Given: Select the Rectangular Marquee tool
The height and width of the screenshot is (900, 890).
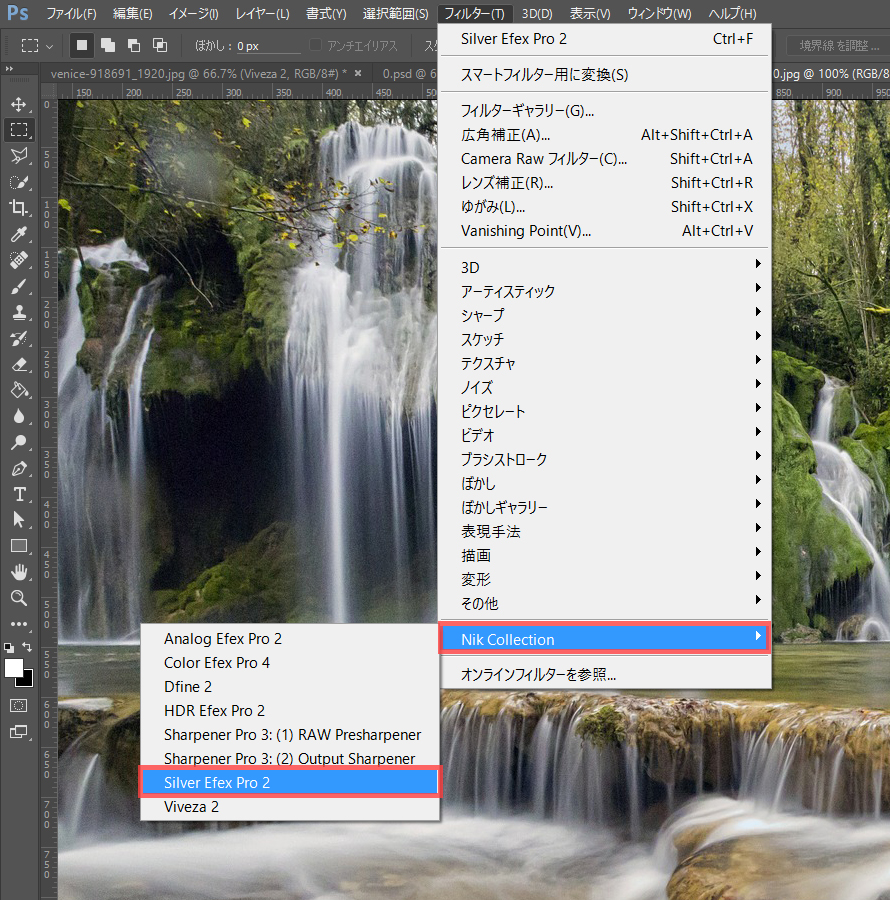Looking at the screenshot, I should [19, 130].
